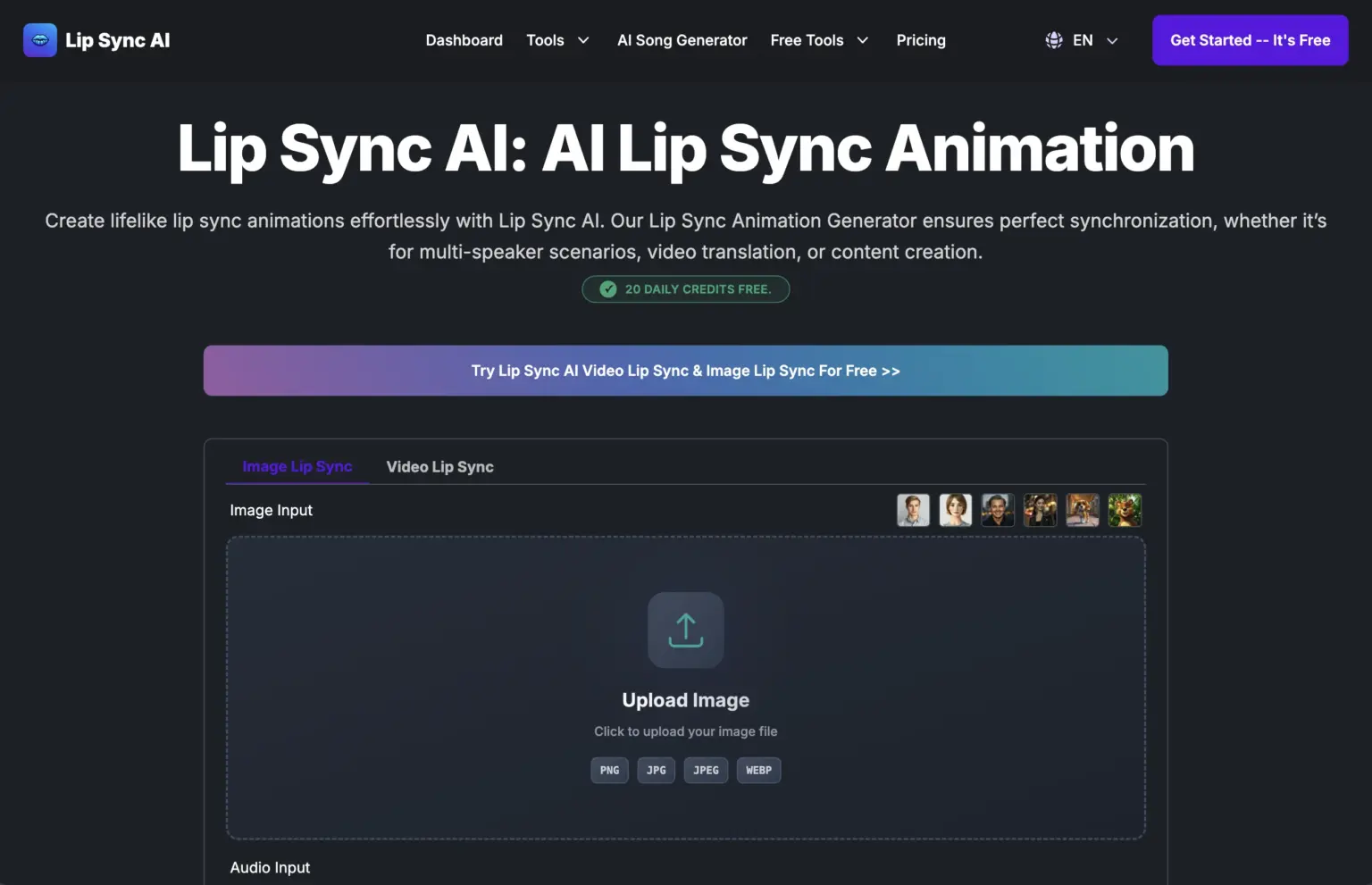Switch to the Video Lip Sync tab
This screenshot has height=885, width=1372.
pos(439,466)
